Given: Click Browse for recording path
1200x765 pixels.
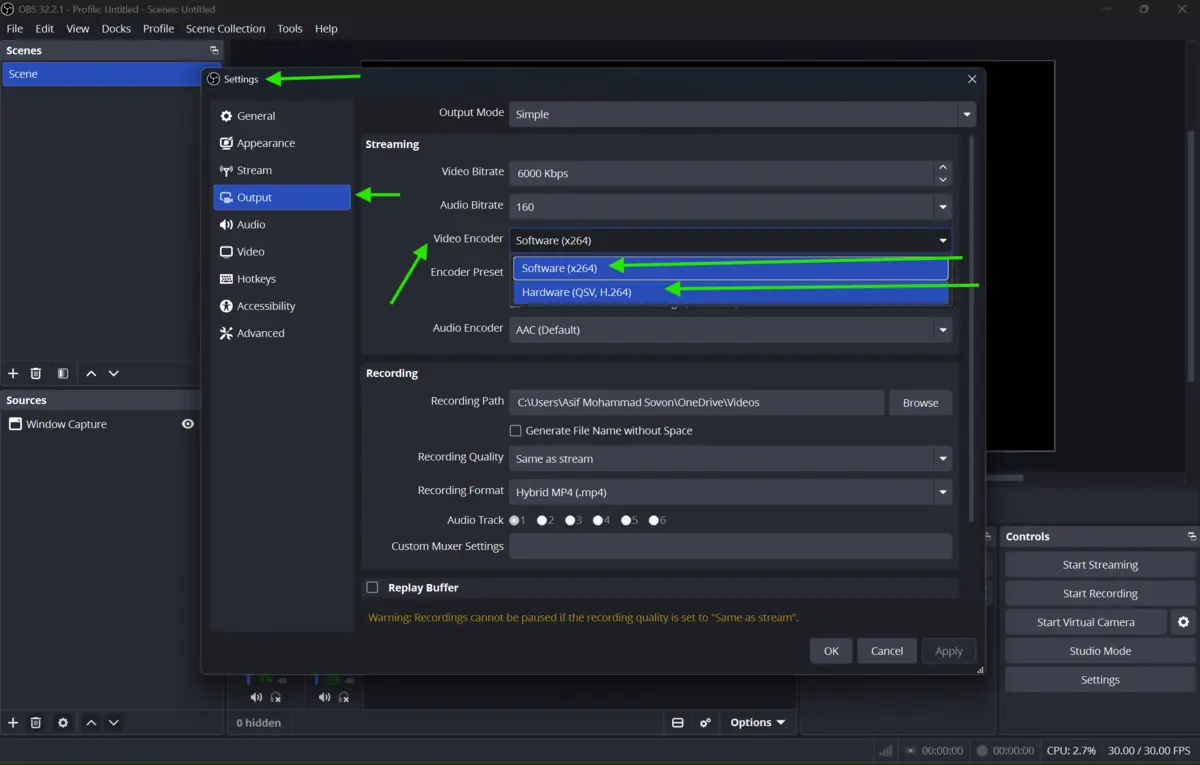Looking at the screenshot, I should [x=920, y=402].
